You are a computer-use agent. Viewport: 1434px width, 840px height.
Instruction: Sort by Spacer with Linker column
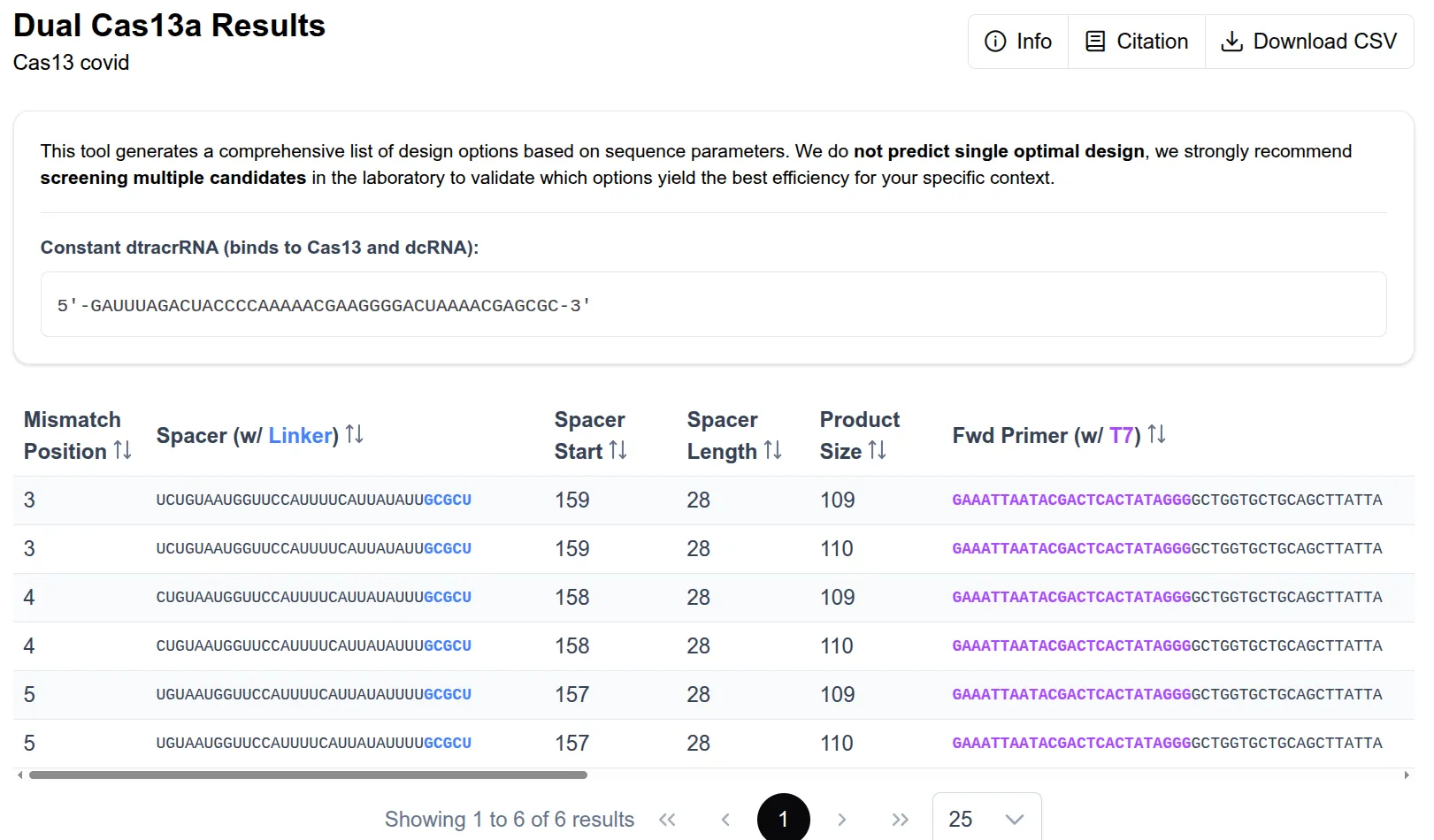355,435
